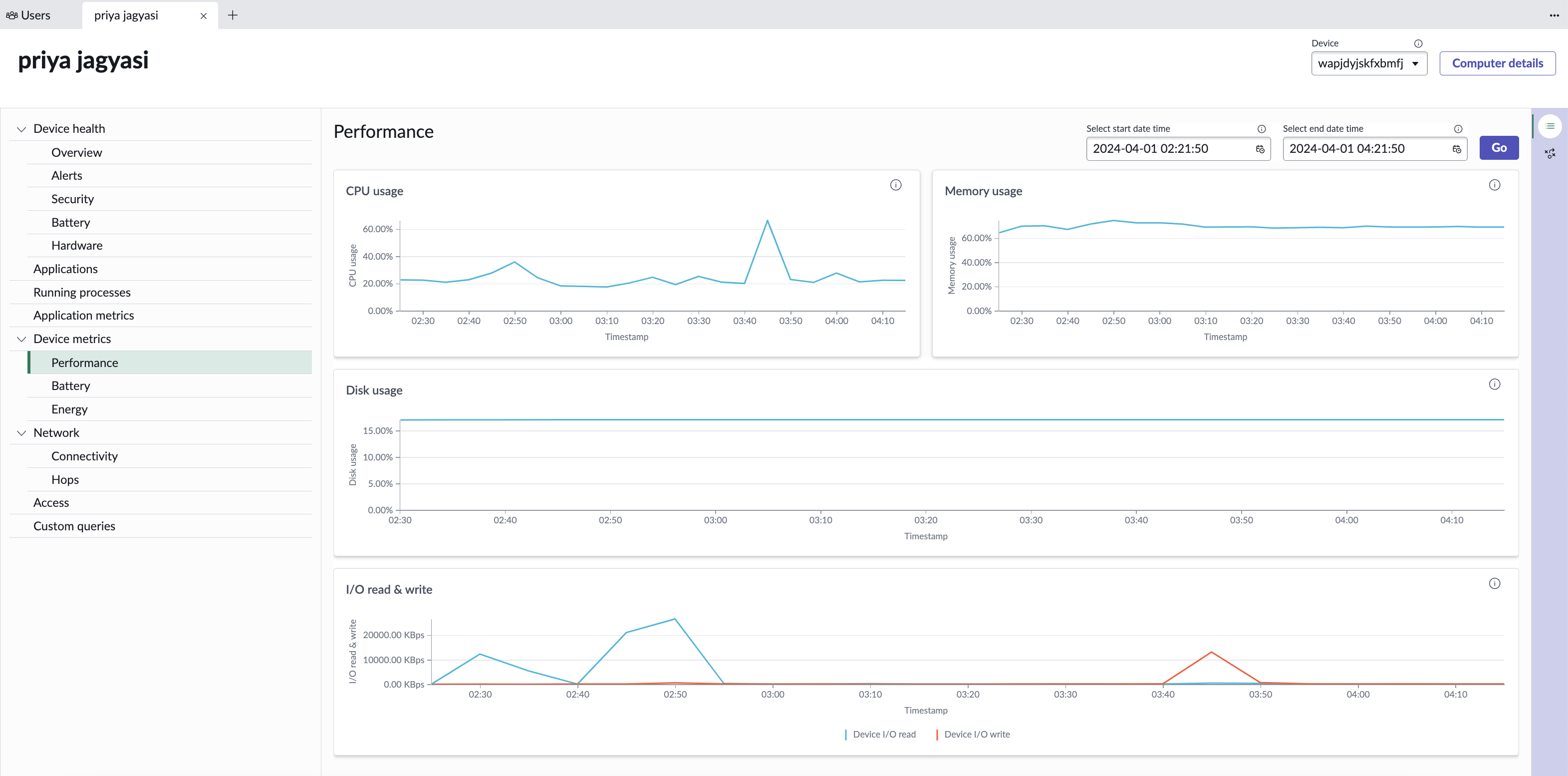Click the CPU usage spike near 03:45
1568x776 pixels.
(767, 221)
